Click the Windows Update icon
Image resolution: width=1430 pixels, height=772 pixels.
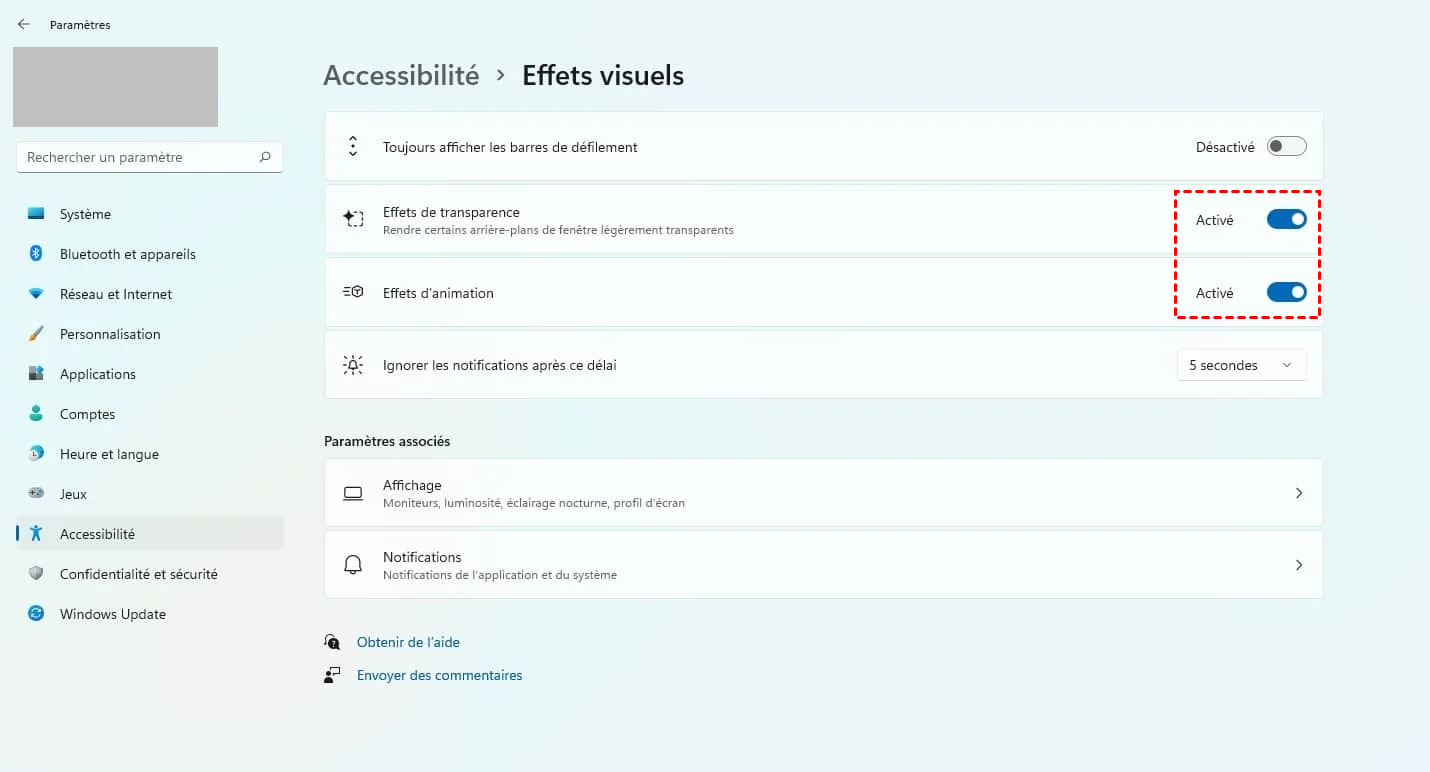(36, 614)
